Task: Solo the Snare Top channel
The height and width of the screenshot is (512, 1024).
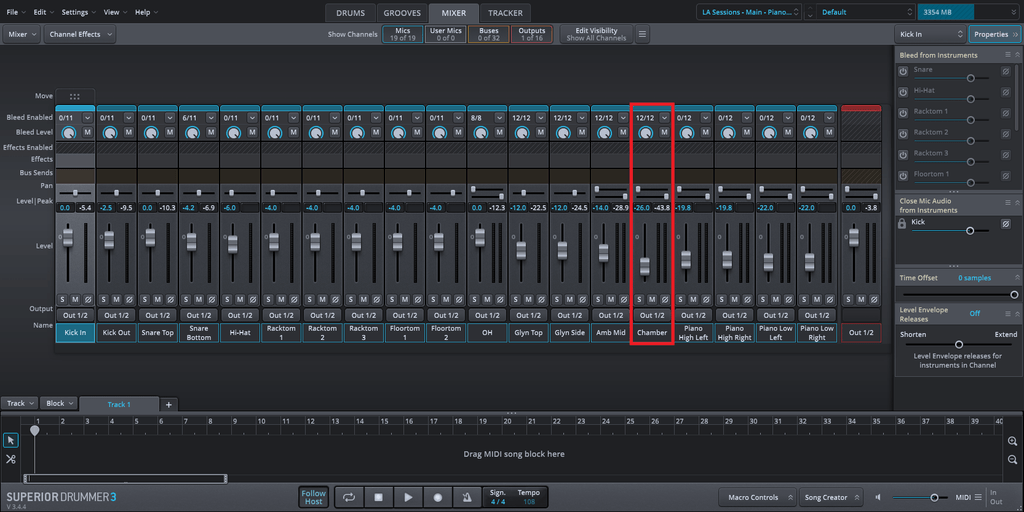Action: pos(145,299)
